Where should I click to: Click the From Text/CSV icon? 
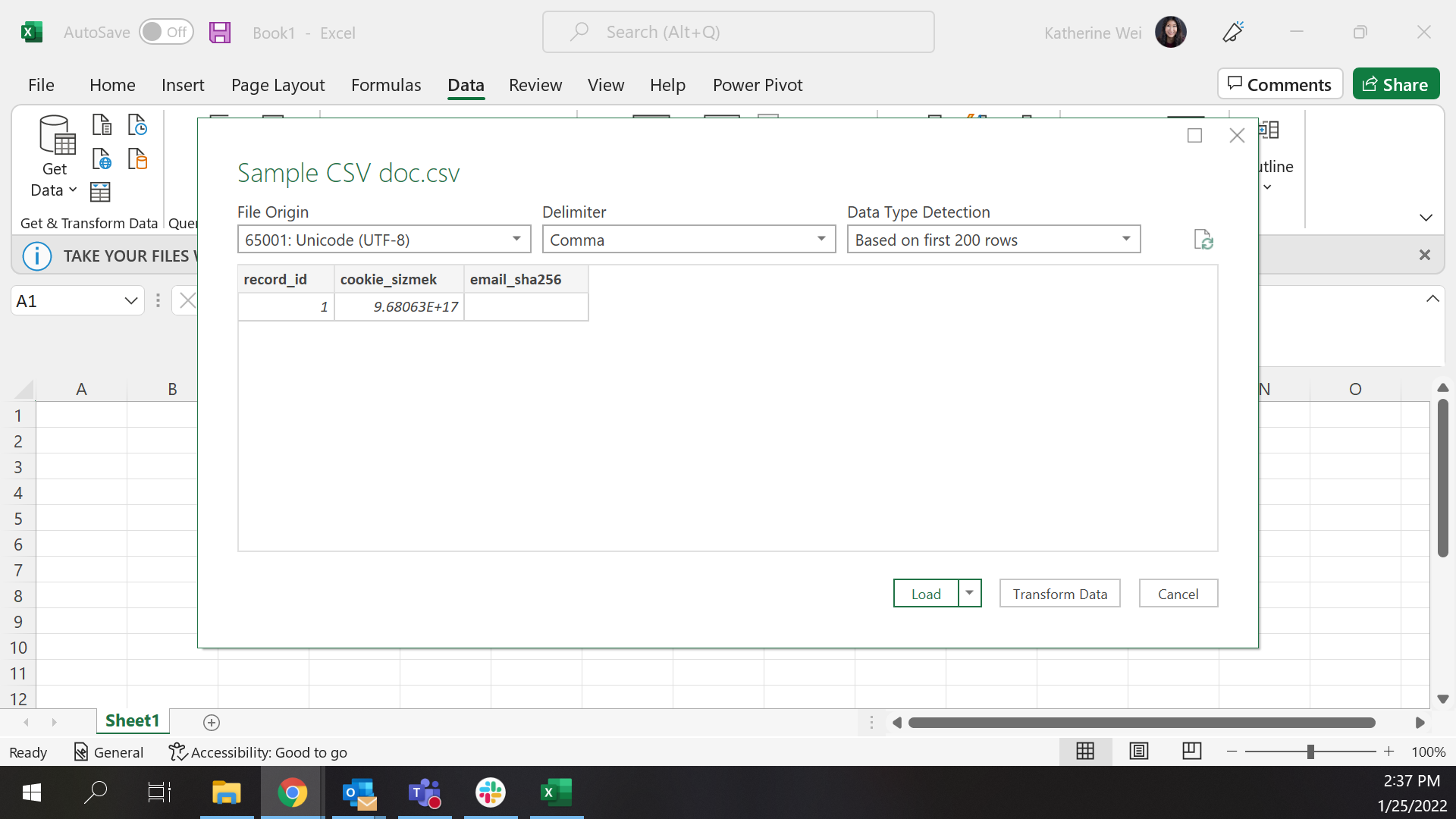(102, 124)
